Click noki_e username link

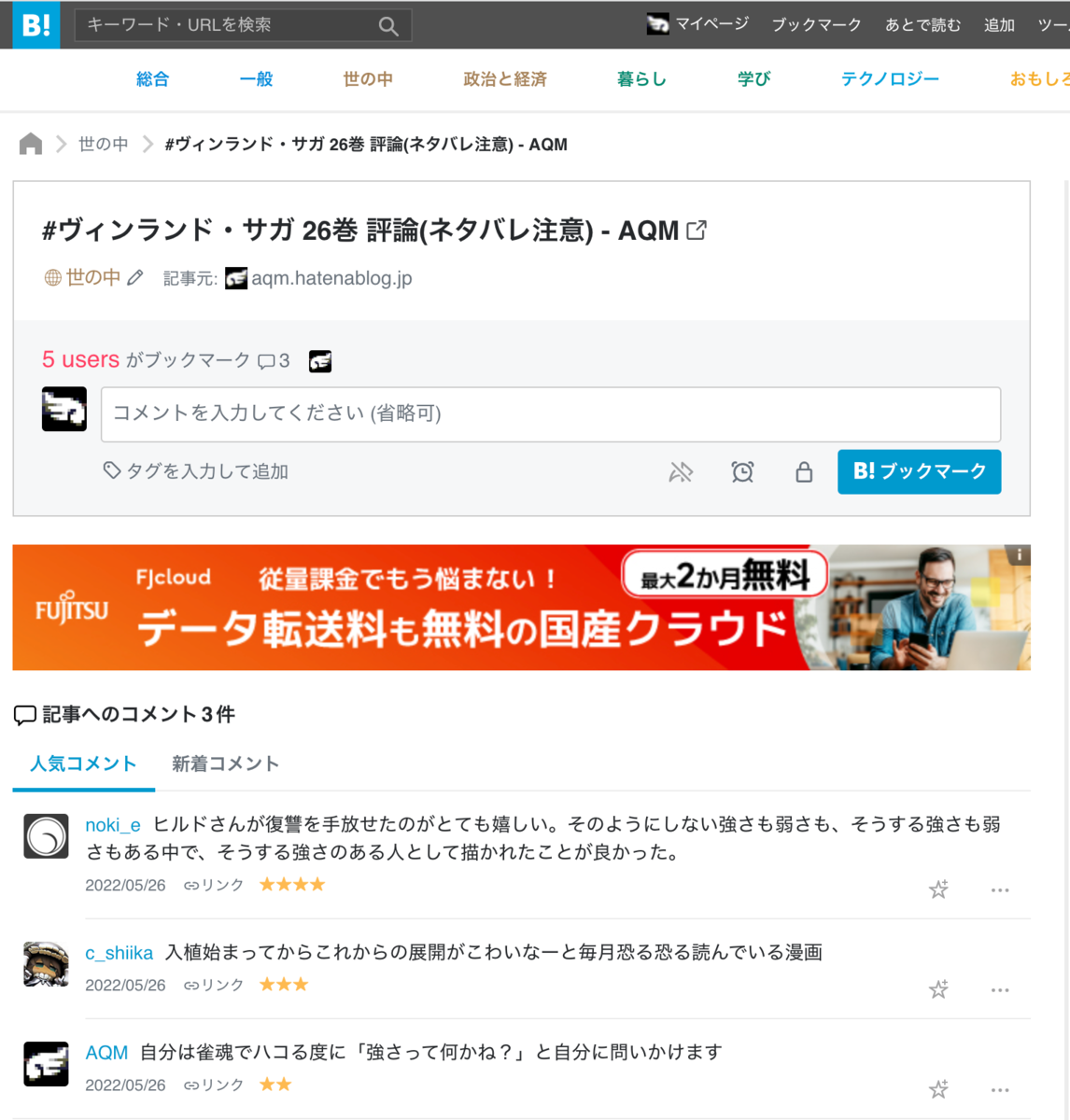point(113,825)
